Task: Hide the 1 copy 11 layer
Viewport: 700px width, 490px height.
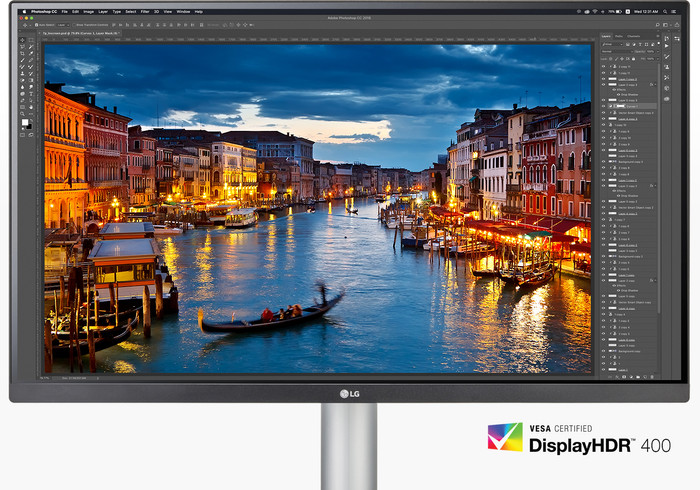Action: pos(604,73)
